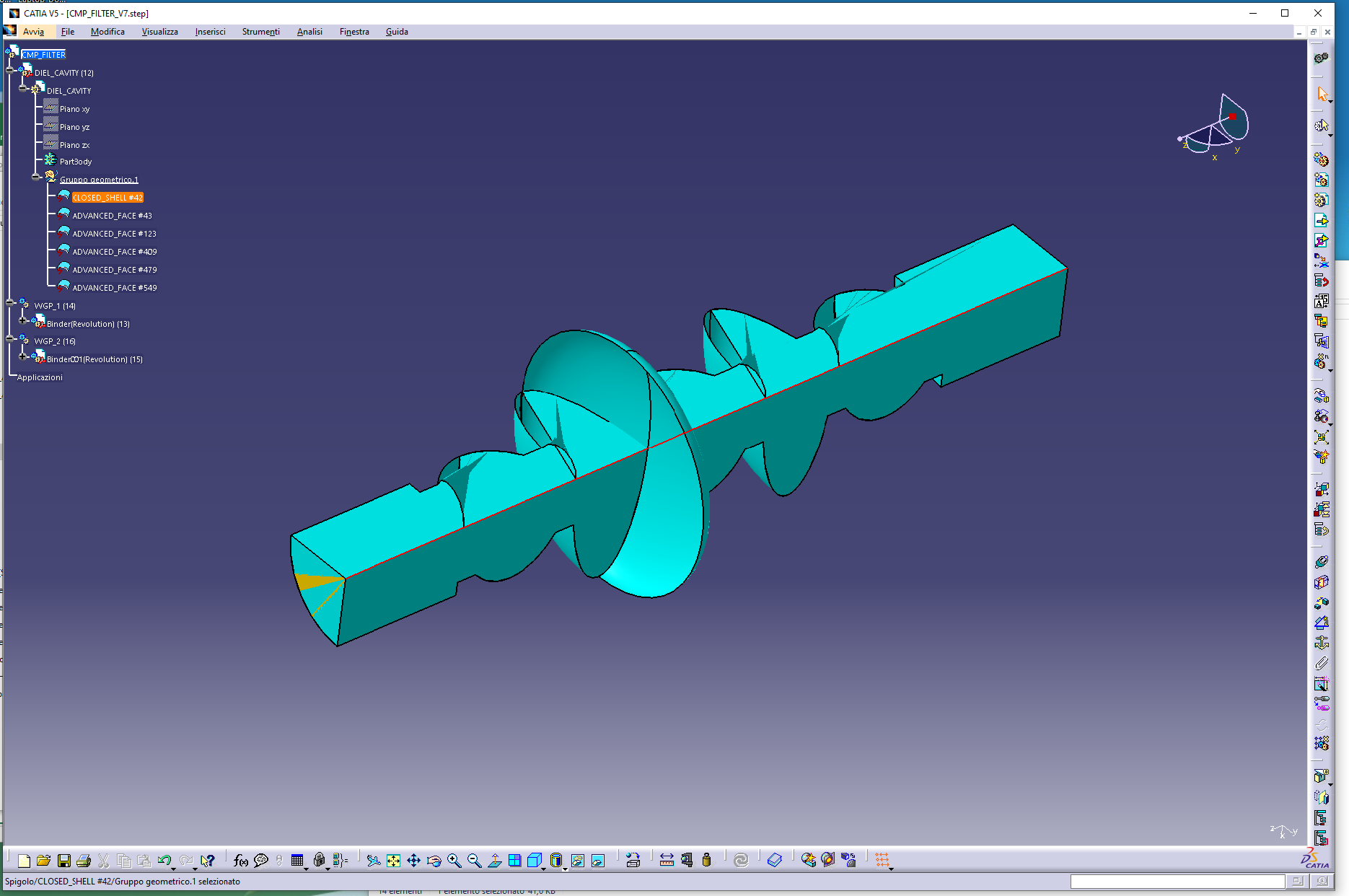Click the Zoom Out magnifier icon
Screen dimensions: 1349x896
point(474,861)
